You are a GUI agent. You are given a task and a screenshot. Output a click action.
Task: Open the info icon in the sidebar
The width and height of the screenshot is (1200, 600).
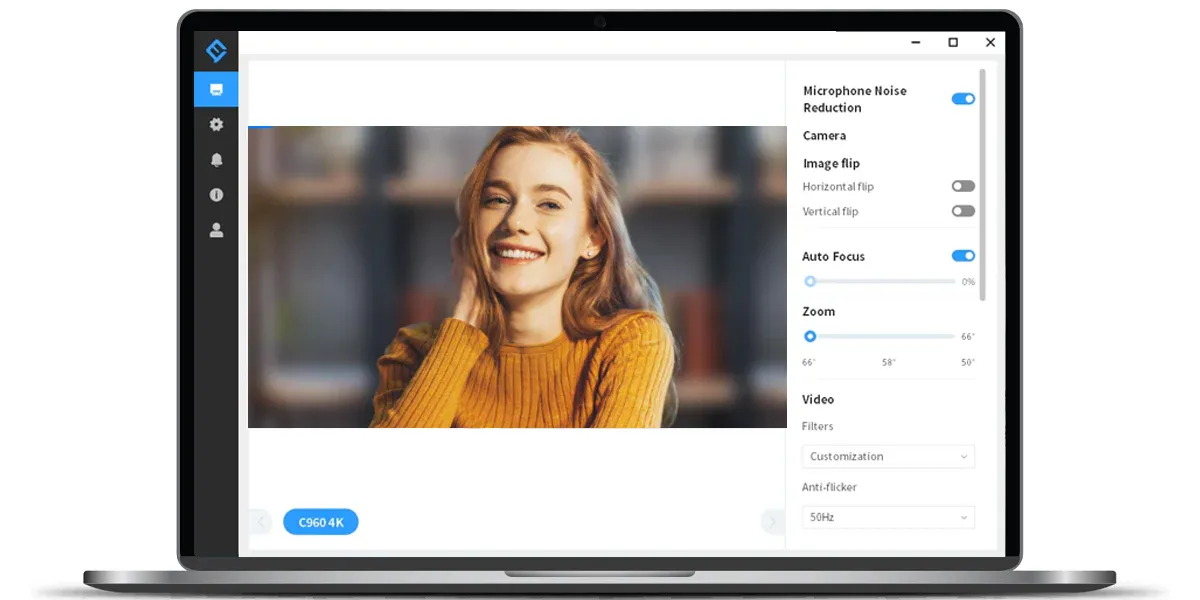216,195
